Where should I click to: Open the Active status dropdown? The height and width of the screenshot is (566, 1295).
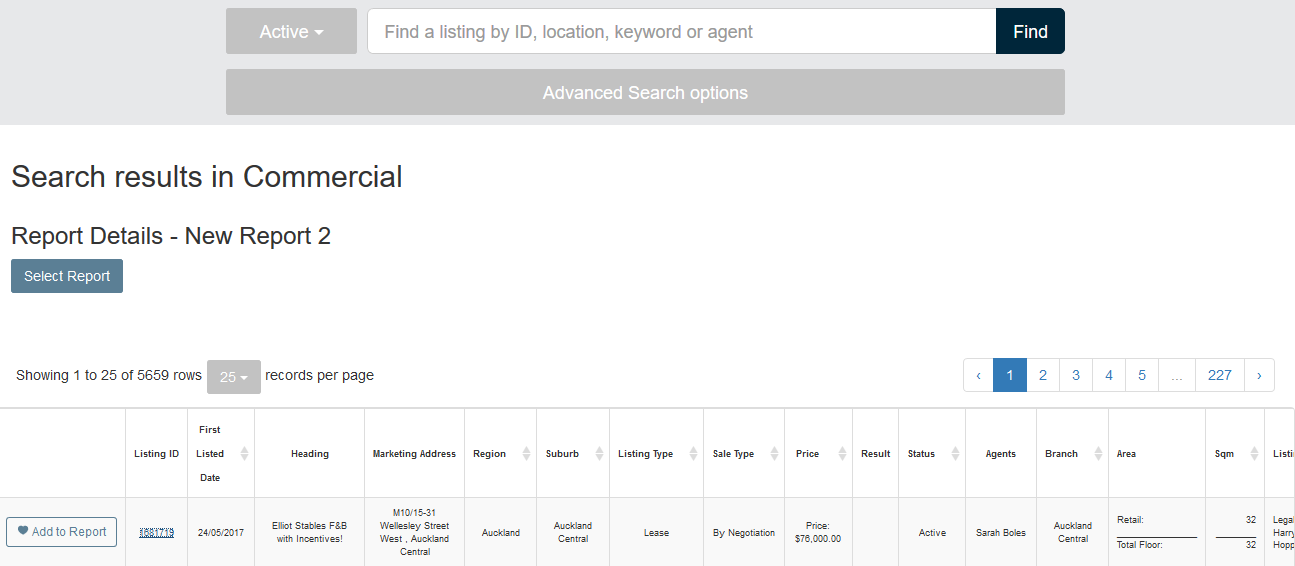(x=291, y=31)
